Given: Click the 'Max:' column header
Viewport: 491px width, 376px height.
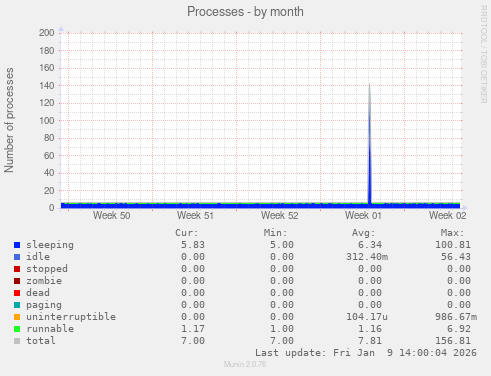Looking at the screenshot, I should tap(453, 233).
